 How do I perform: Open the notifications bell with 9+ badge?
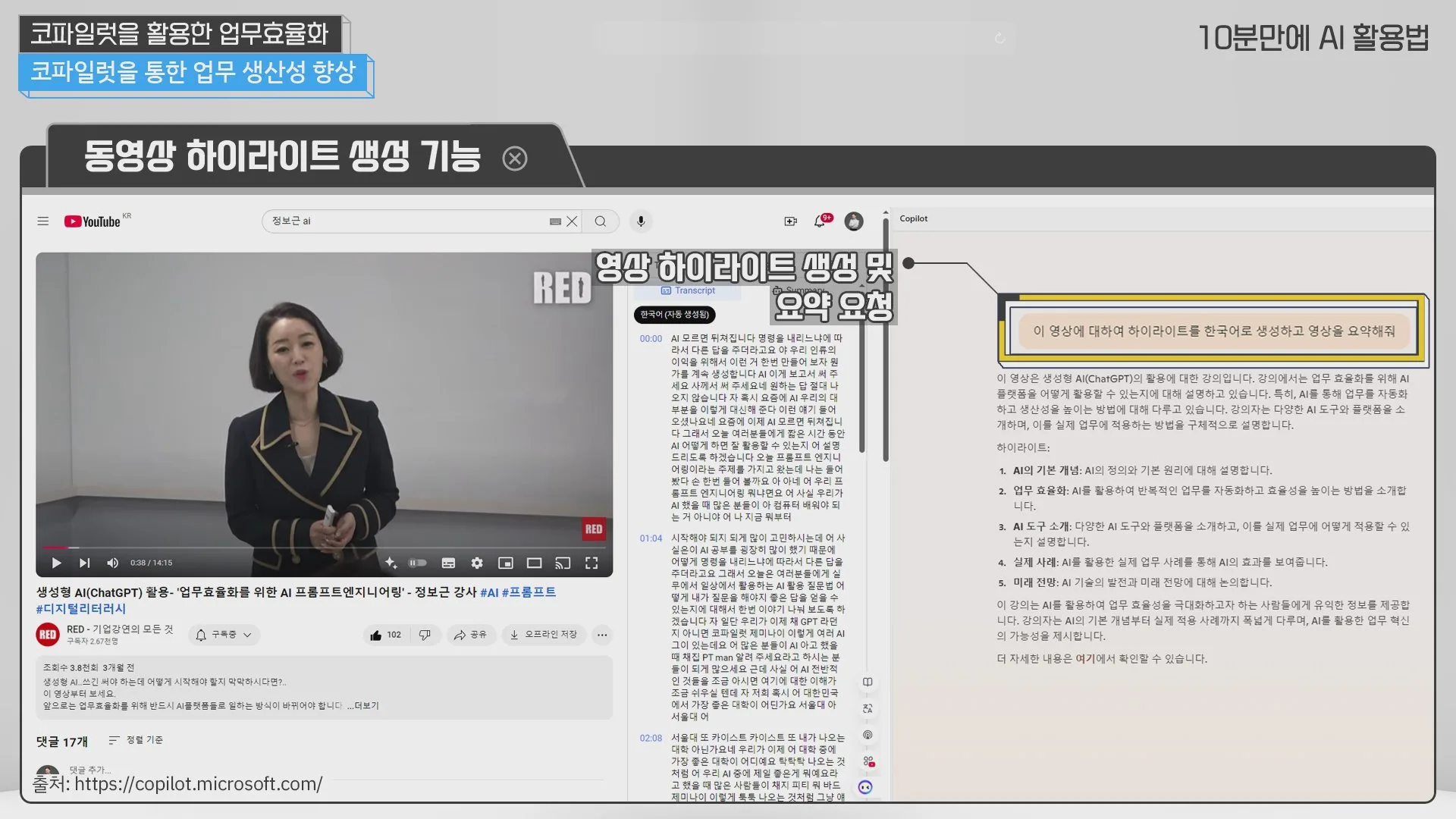821,221
